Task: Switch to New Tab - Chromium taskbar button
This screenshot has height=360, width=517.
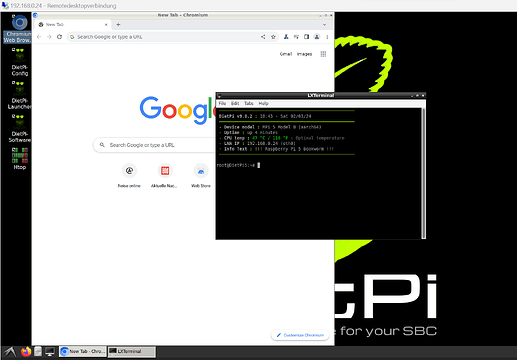Action: coord(83,351)
